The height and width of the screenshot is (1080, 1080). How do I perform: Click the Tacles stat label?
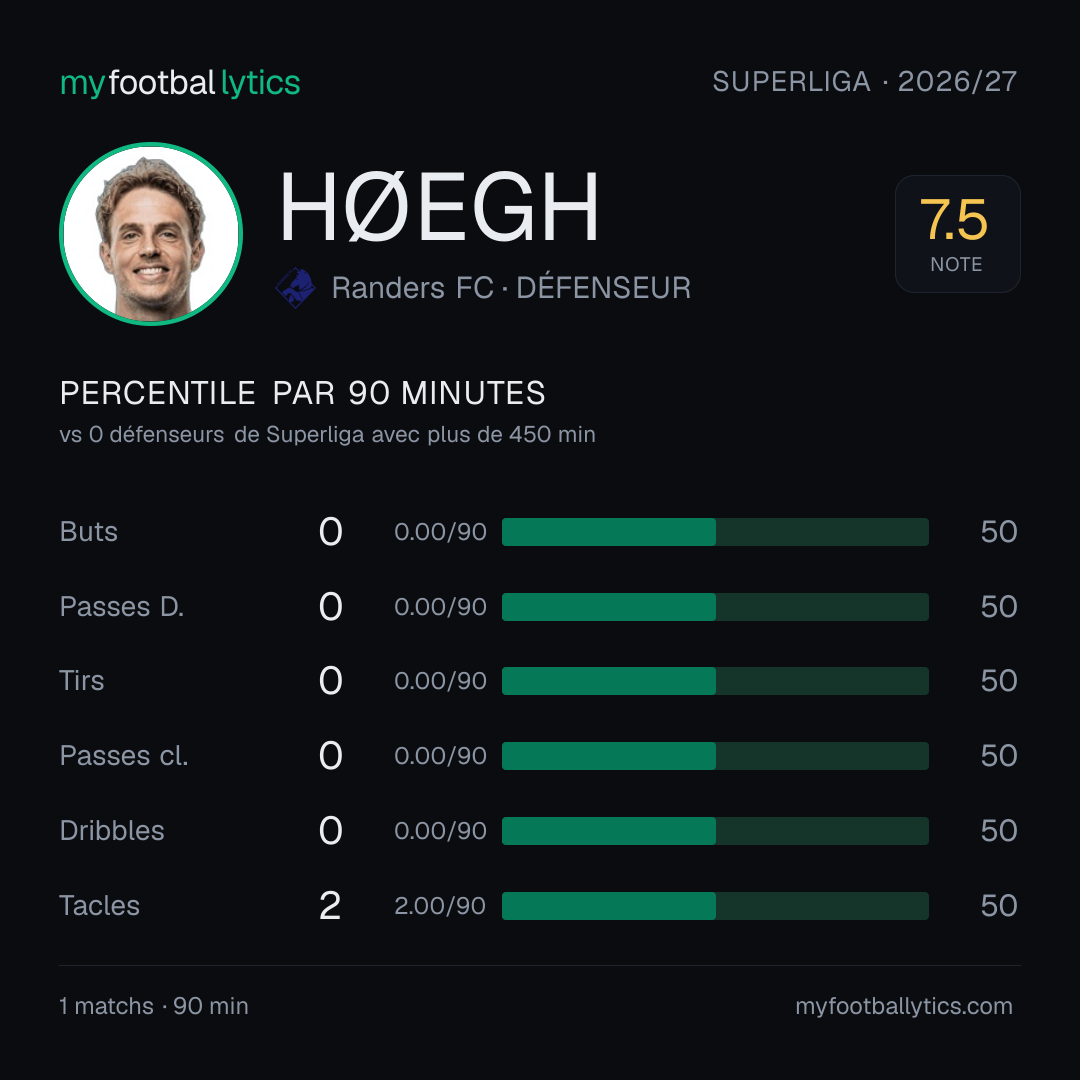[99, 906]
